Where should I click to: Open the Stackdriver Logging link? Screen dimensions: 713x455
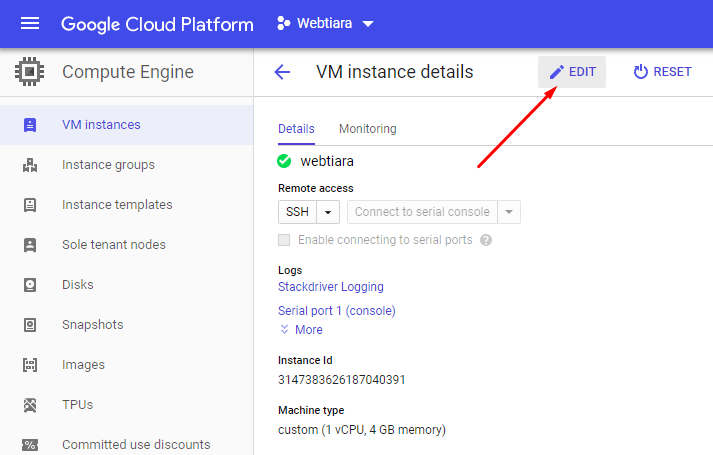(331, 287)
